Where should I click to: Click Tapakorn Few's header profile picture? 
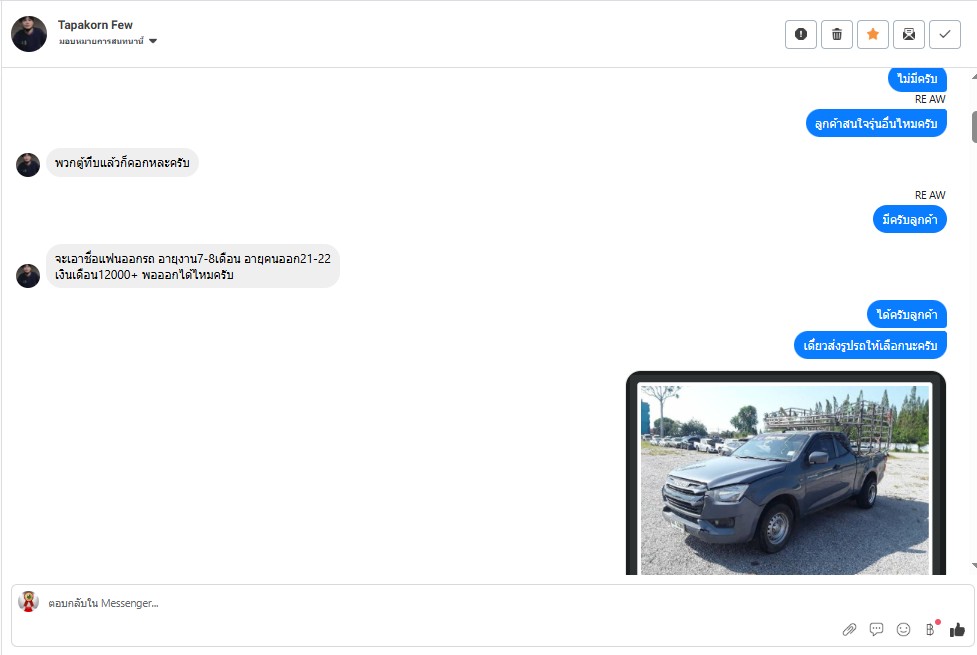point(29,34)
